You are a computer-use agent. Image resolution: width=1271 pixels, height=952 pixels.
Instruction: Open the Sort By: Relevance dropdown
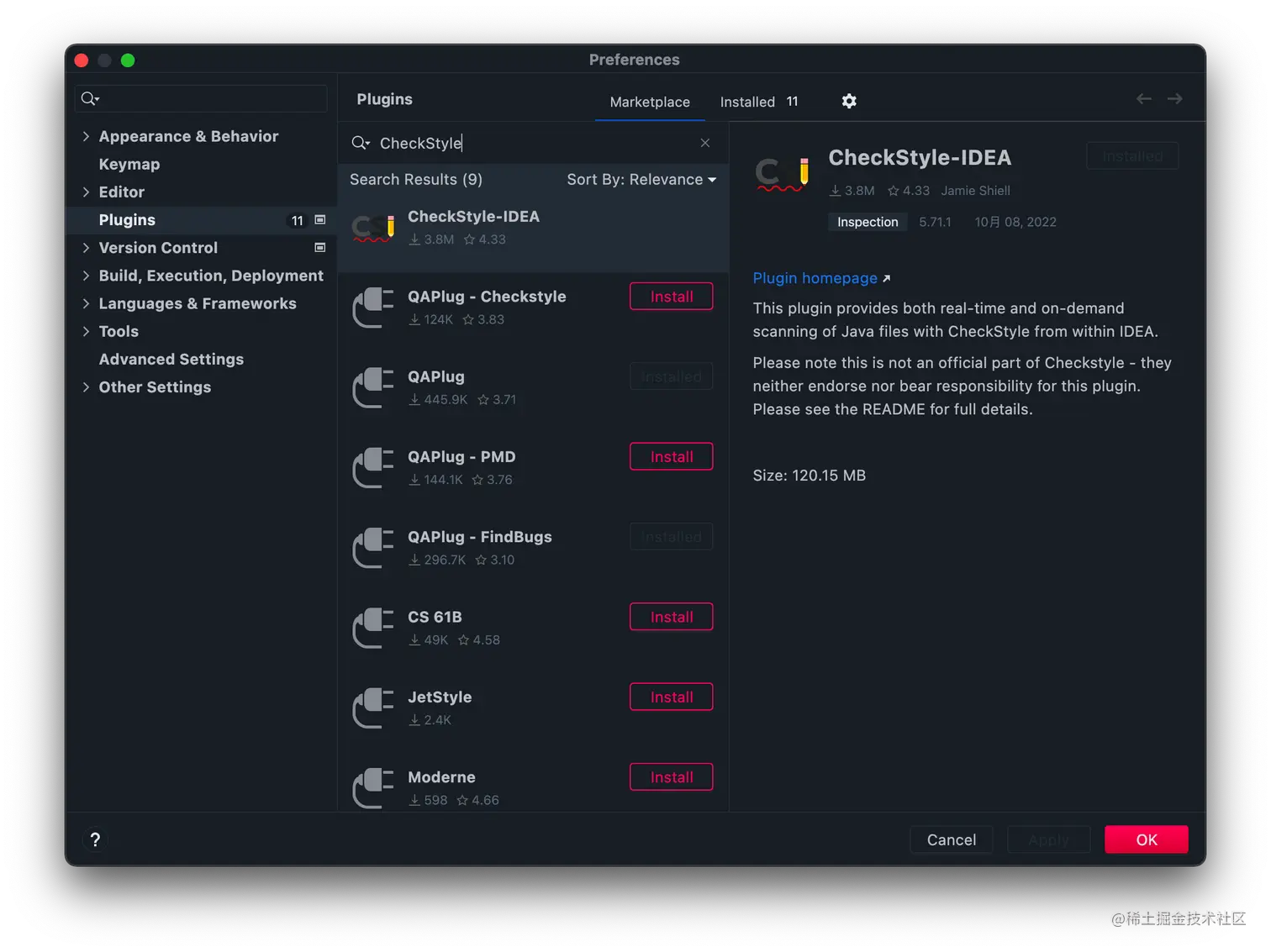point(641,180)
